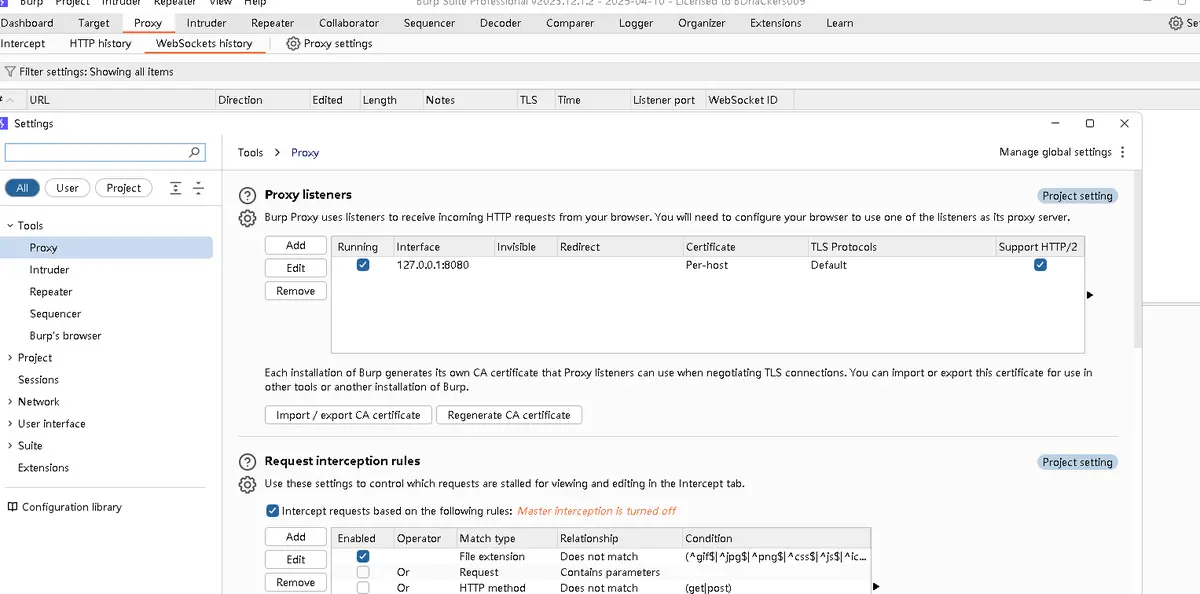This screenshot has height=594, width=1200.
Task: Open the Logger tab
Action: [636, 23]
